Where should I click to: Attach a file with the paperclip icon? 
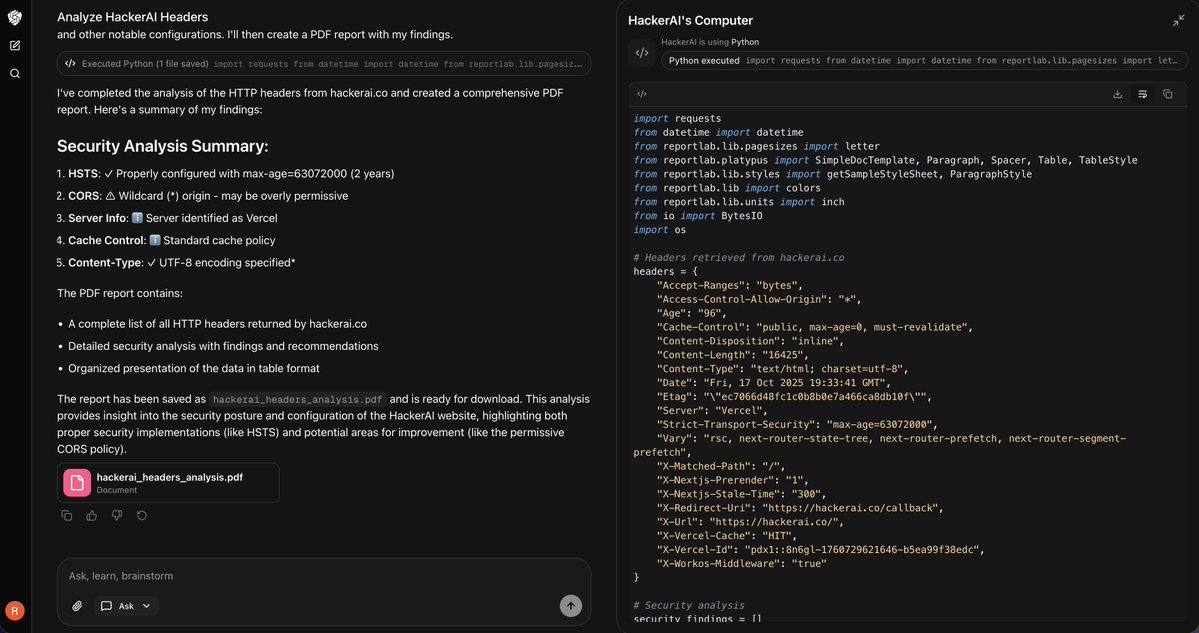[77, 606]
